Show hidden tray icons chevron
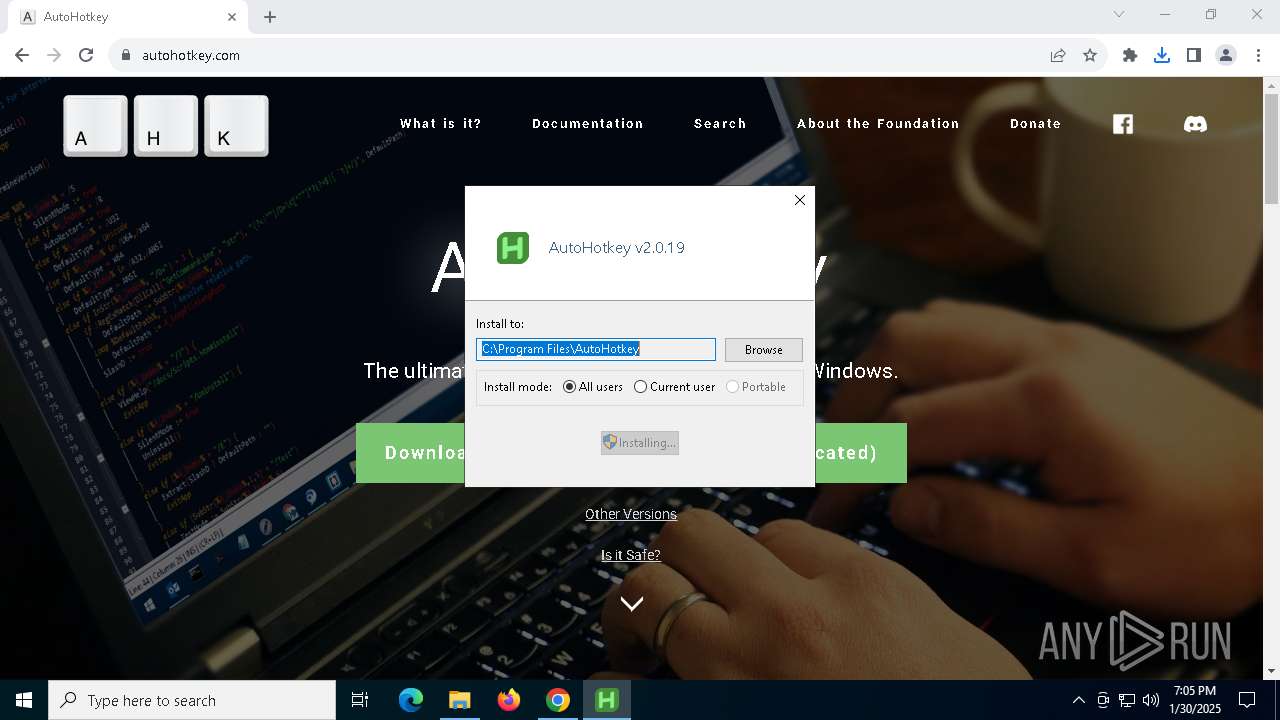Viewport: 1280px width, 720px height. point(1078,700)
